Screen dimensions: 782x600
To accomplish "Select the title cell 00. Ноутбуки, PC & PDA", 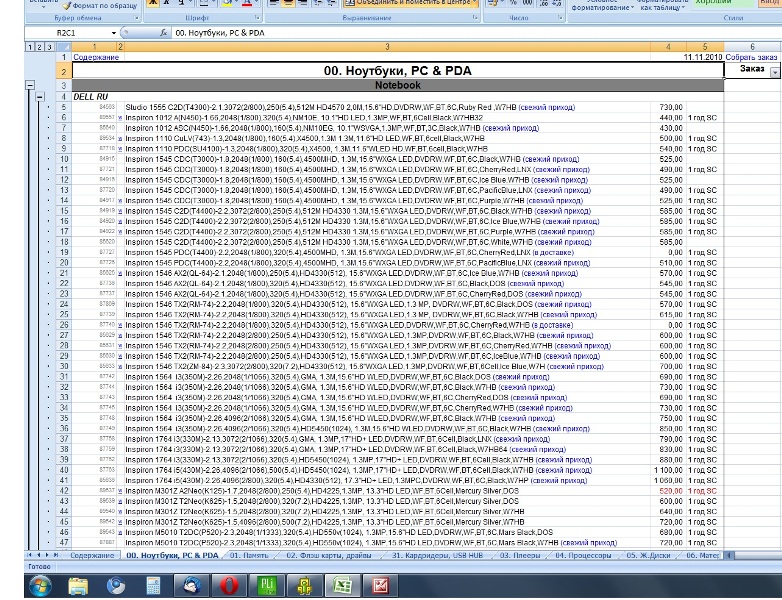I will coord(397,70).
